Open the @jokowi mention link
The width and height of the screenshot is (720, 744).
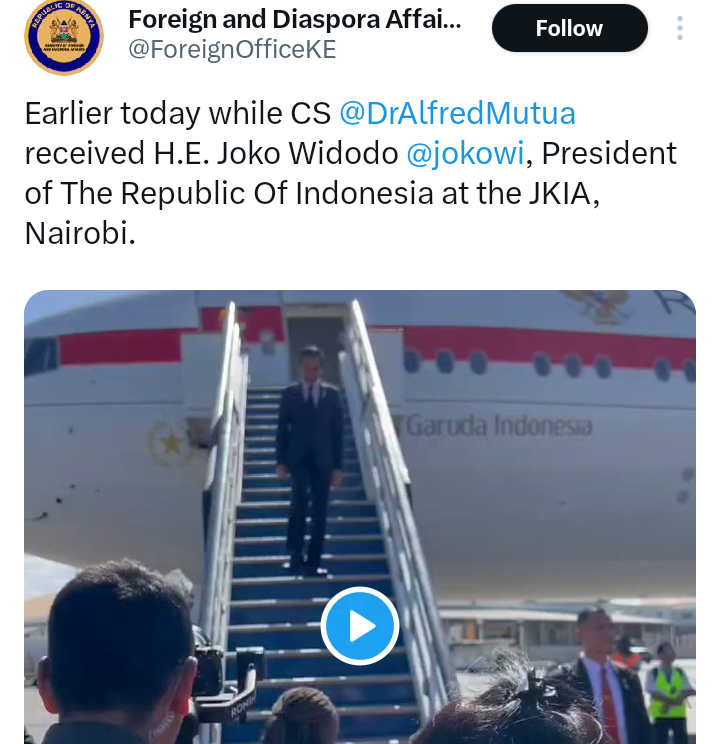(x=465, y=153)
